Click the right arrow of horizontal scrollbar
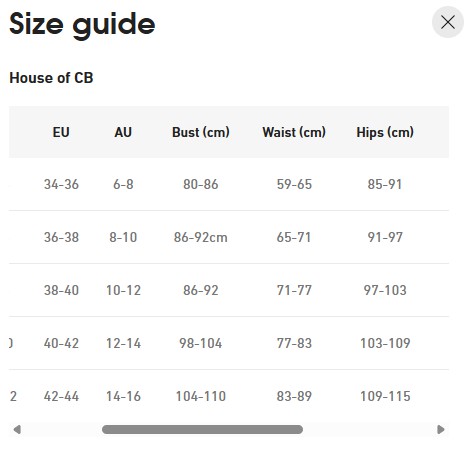468x450 pixels. pos(441,429)
